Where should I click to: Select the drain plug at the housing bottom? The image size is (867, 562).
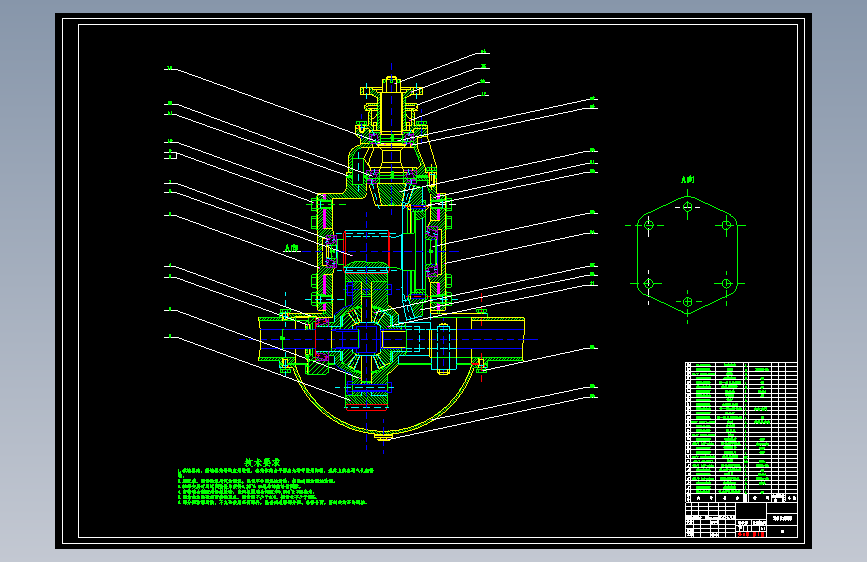tap(383, 438)
